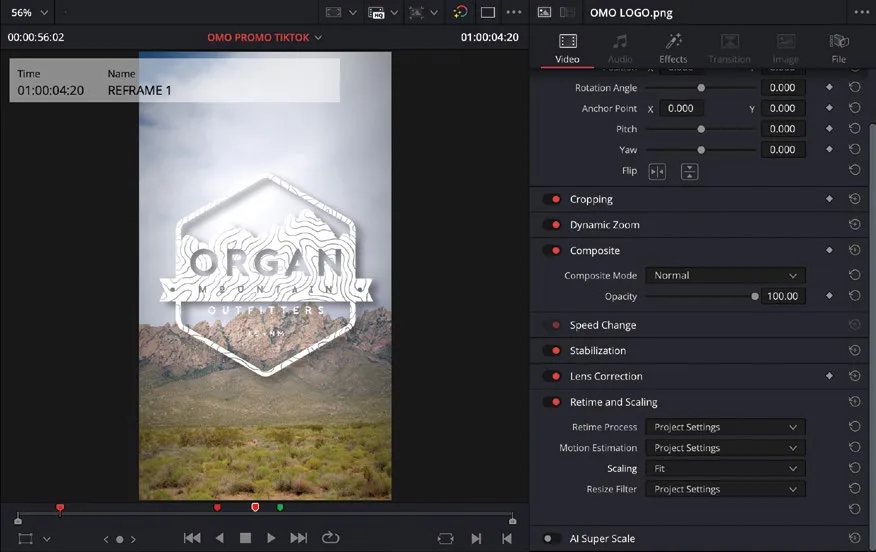Switch to the Effects inspector tab

[673, 48]
